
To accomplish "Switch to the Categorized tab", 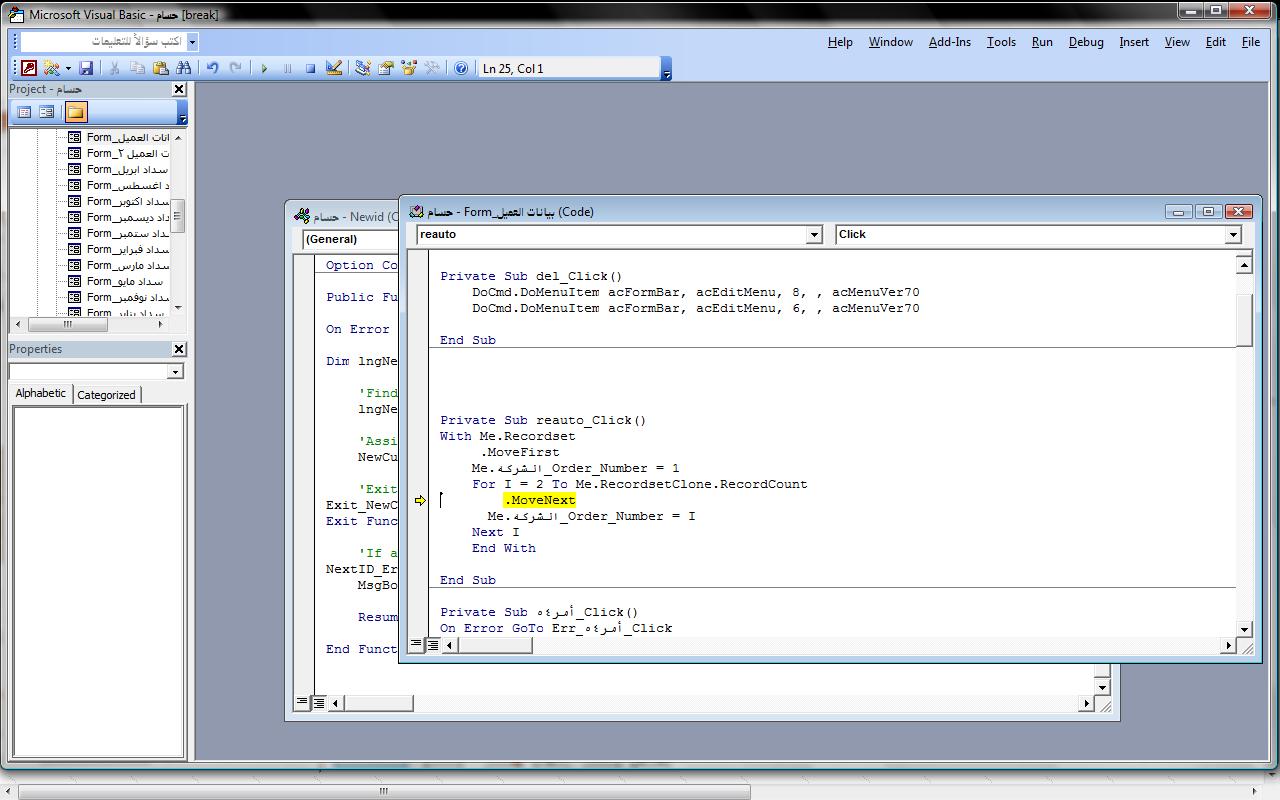I will [106, 395].
